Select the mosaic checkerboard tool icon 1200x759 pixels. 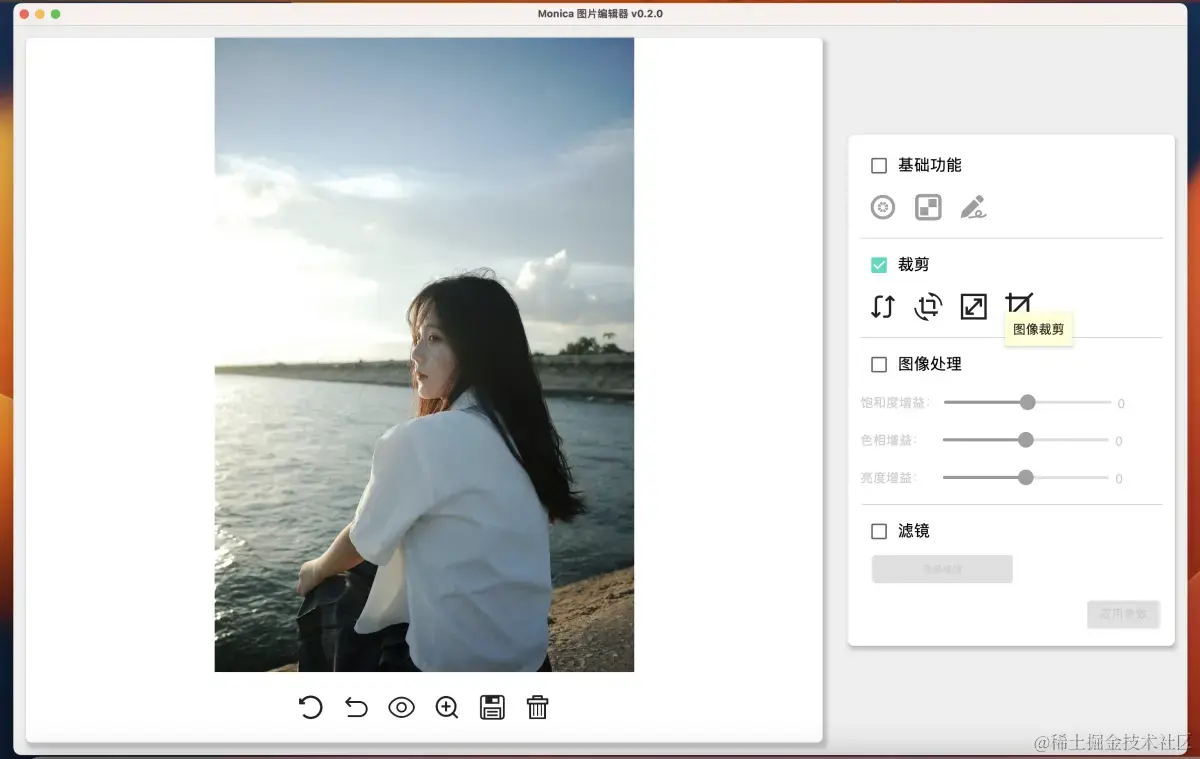[928, 207]
